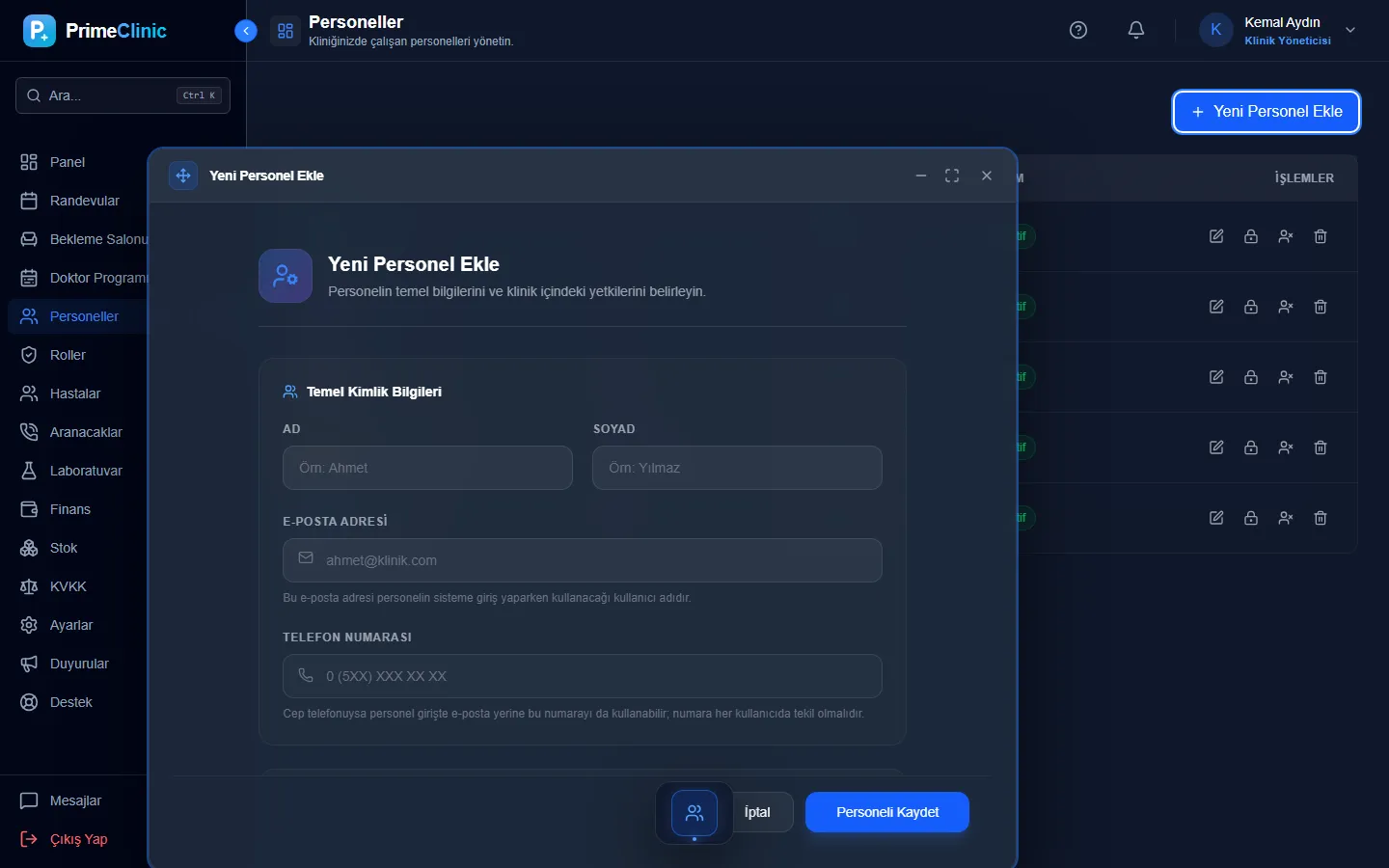Image resolution: width=1389 pixels, height=868 pixels.
Task: Click the floating people icon next to İptal
Action: (694, 813)
